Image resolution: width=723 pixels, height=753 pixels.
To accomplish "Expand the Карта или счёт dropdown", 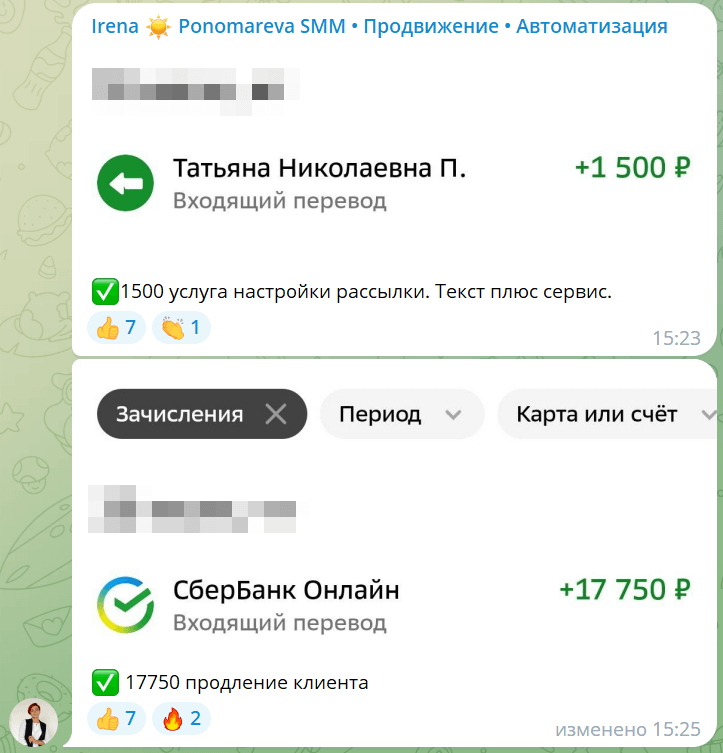I will pyautogui.click(x=608, y=414).
